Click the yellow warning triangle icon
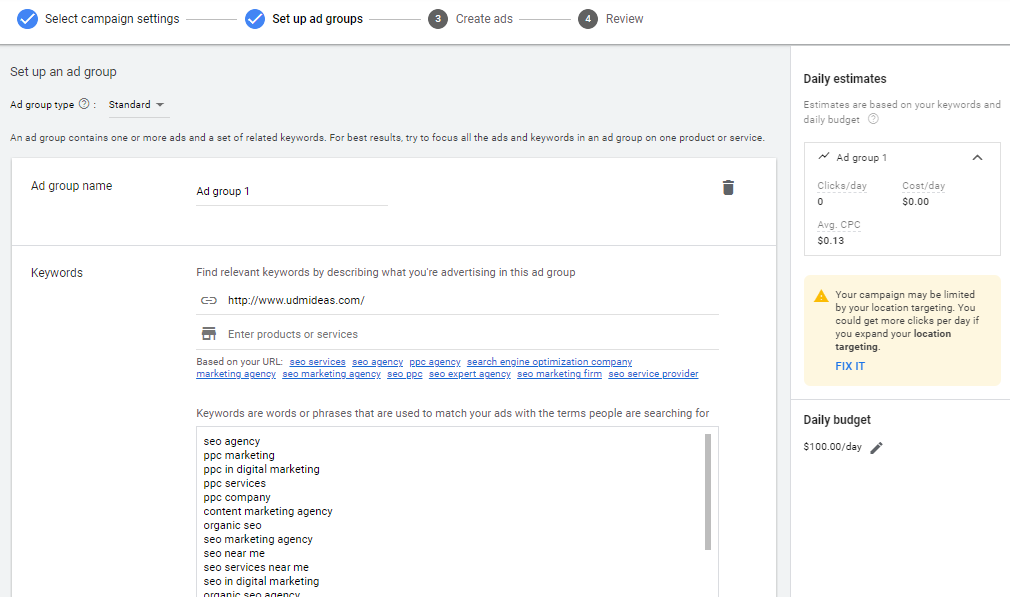This screenshot has height=597, width=1010. point(821,296)
